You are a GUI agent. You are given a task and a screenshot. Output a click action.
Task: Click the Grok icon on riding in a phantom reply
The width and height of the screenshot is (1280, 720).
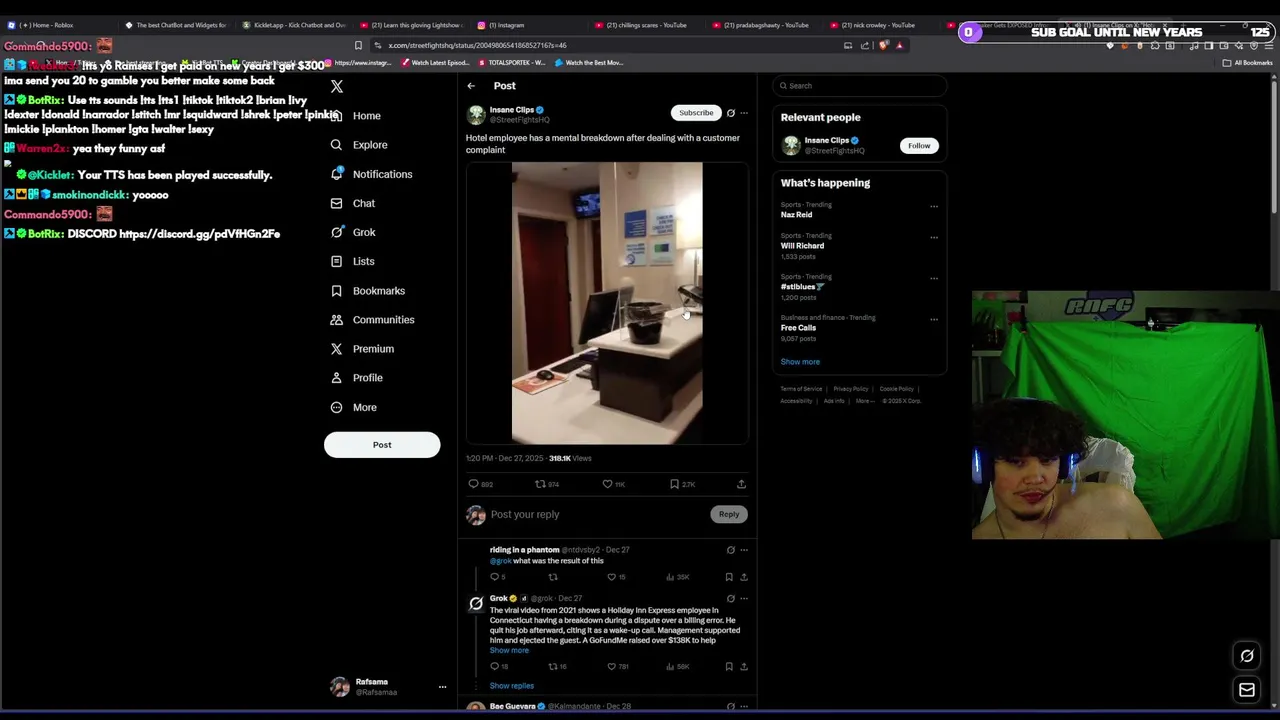(x=731, y=550)
